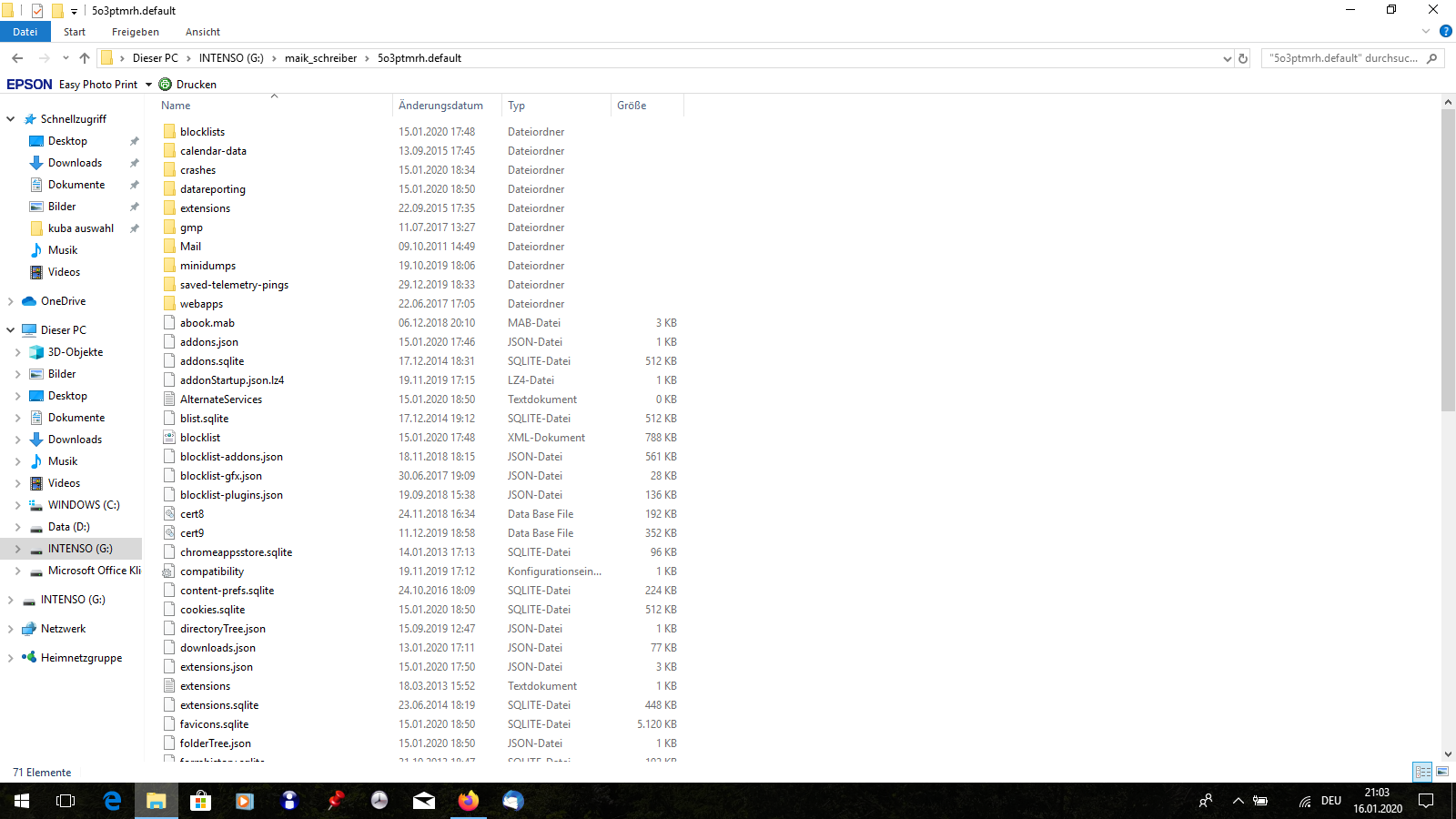The height and width of the screenshot is (819, 1456).
Task: Switch to Firefox in the taskbar
Action: pos(469,801)
